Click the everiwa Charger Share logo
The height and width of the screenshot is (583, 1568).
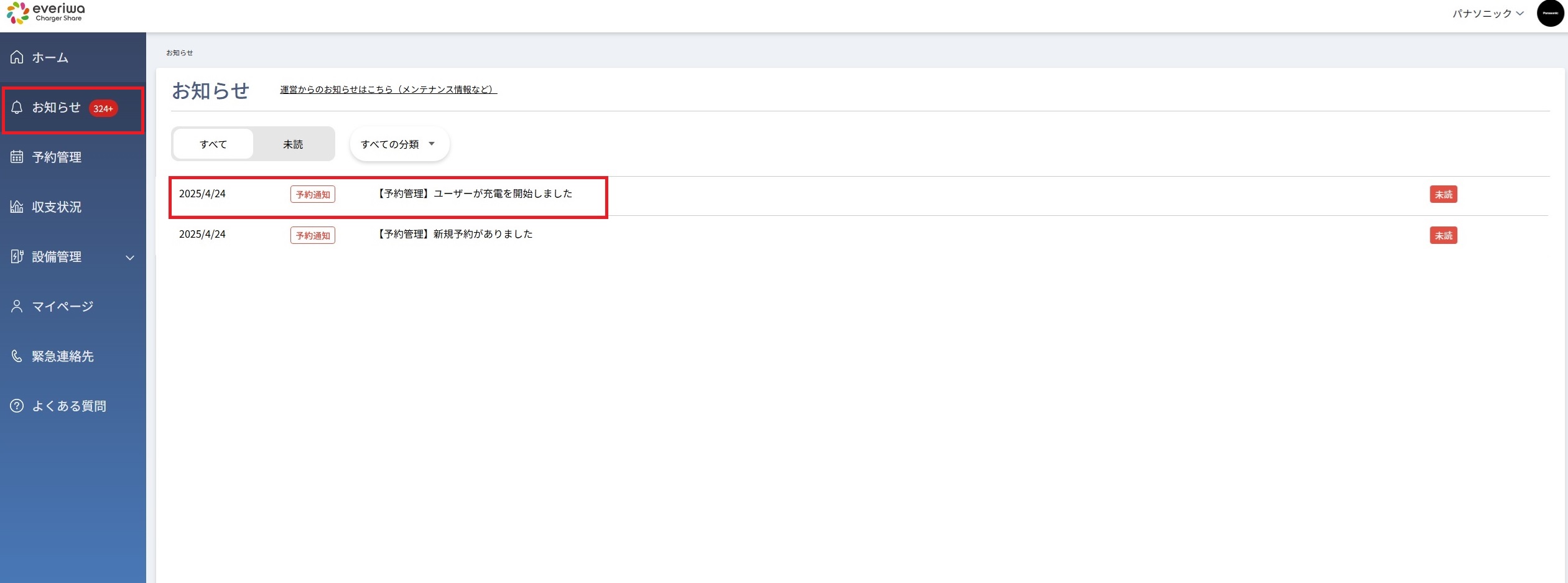pyautogui.click(x=46, y=12)
